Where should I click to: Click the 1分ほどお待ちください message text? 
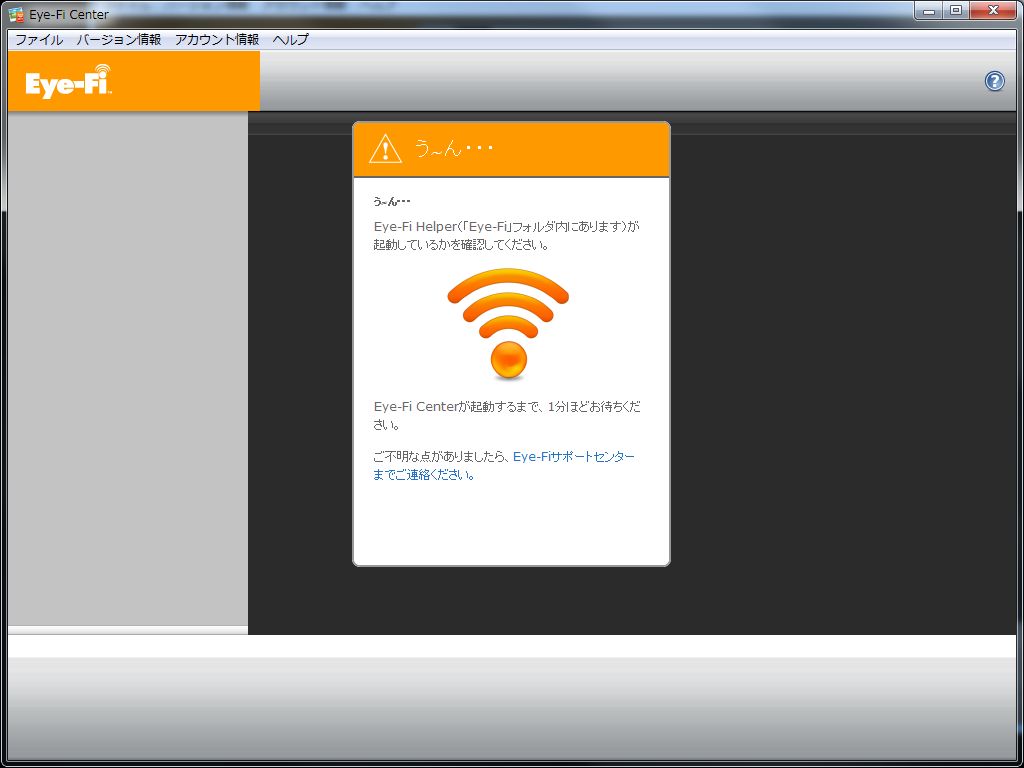click(x=507, y=415)
